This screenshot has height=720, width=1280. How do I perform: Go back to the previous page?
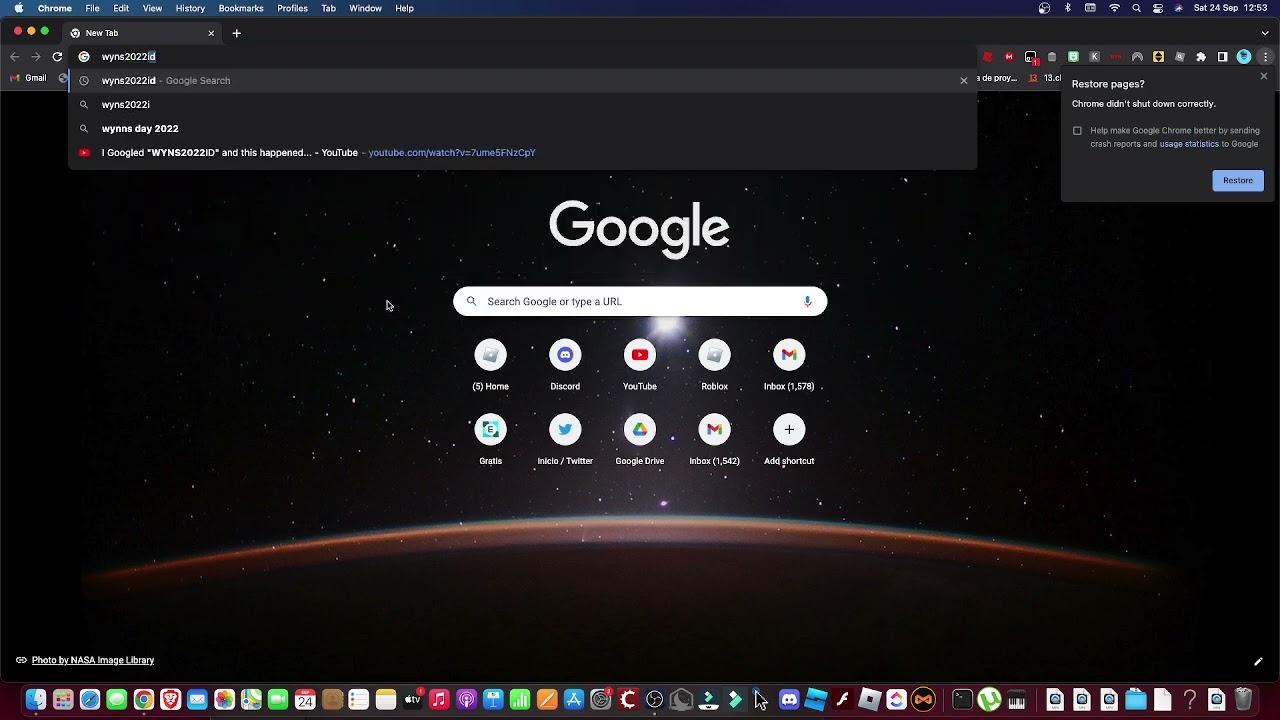14,57
